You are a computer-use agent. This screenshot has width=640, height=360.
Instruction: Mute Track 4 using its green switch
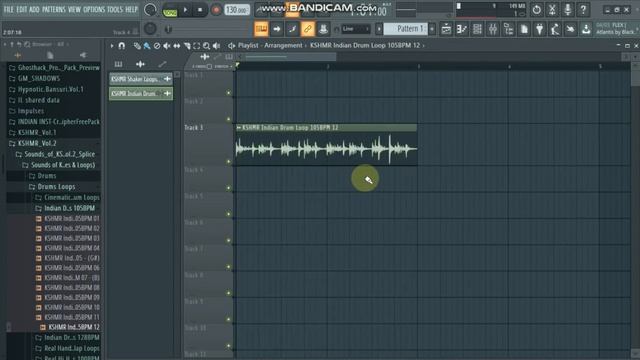click(229, 188)
